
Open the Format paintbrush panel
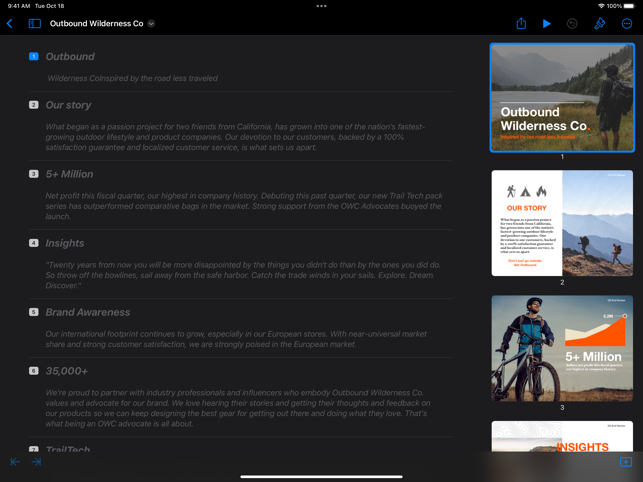[600, 23]
